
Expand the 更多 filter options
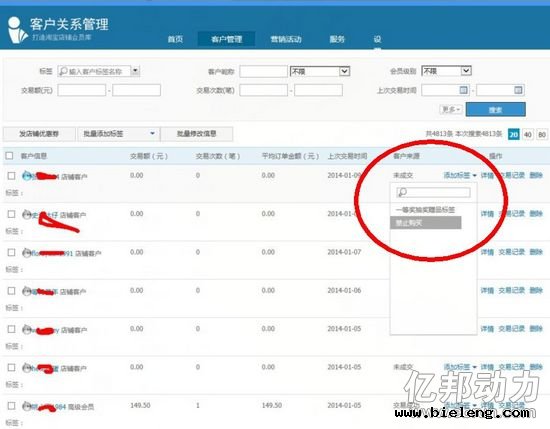pos(451,109)
